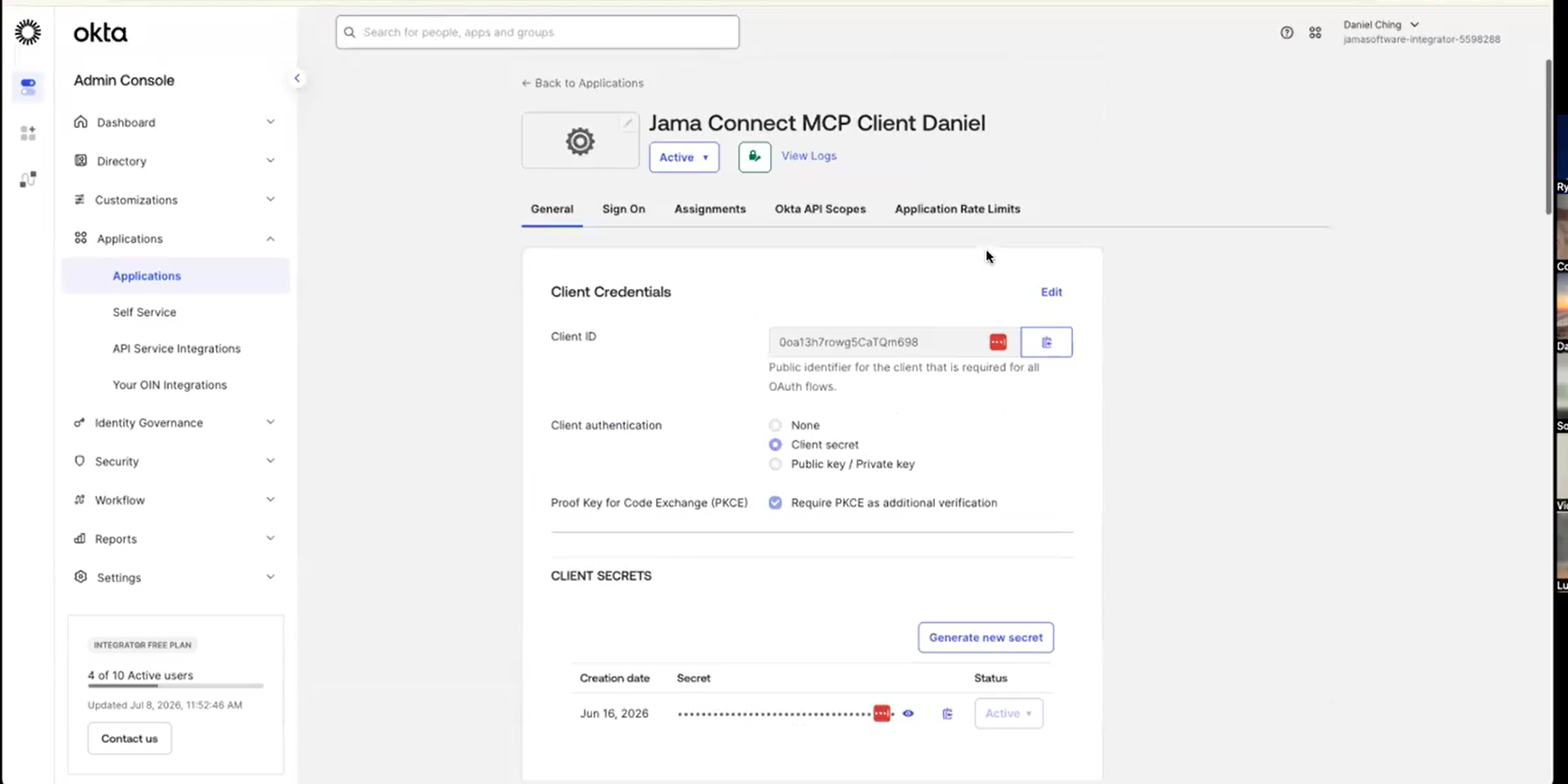
Task: Copy the client secret to clipboard
Action: point(947,713)
